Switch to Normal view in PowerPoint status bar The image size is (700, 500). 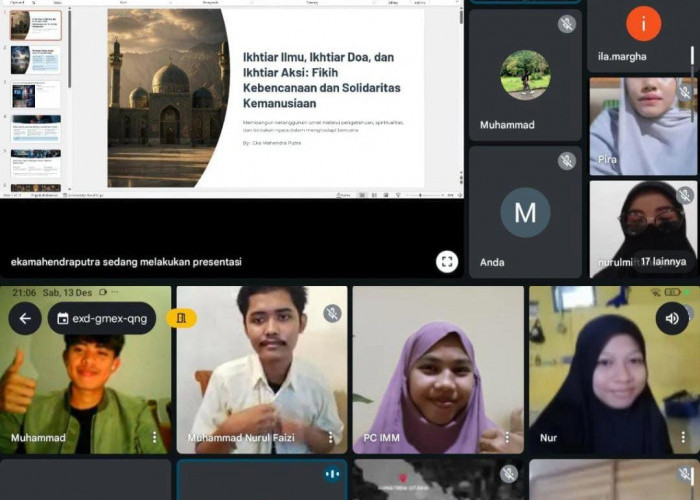pos(362,195)
